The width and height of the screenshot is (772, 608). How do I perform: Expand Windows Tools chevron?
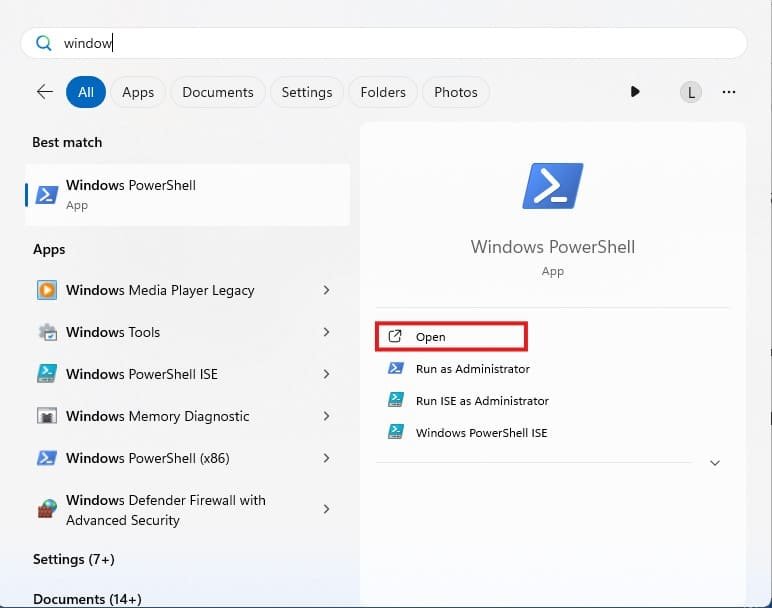point(326,332)
